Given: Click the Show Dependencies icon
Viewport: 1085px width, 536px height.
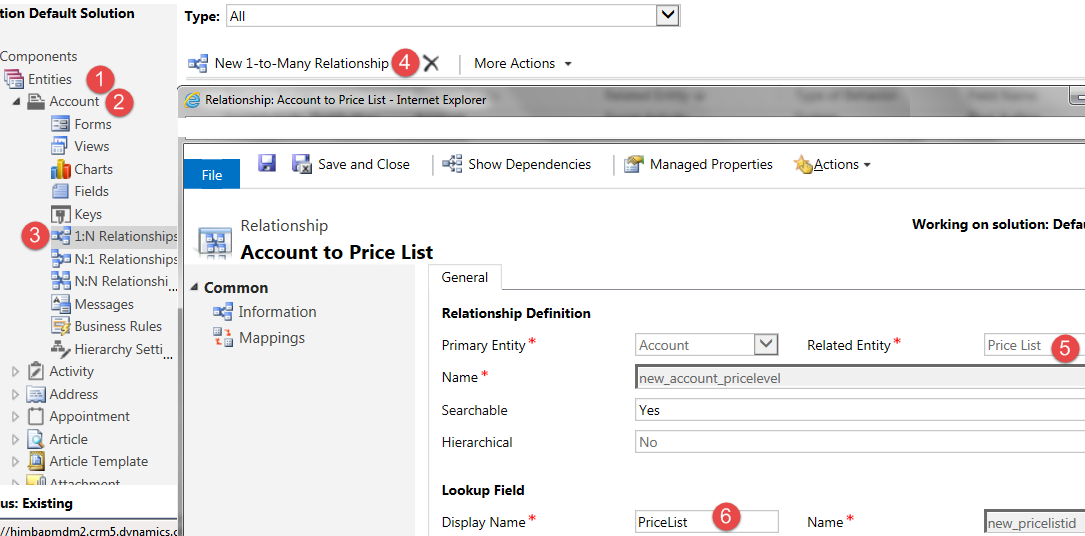Looking at the screenshot, I should [452, 164].
